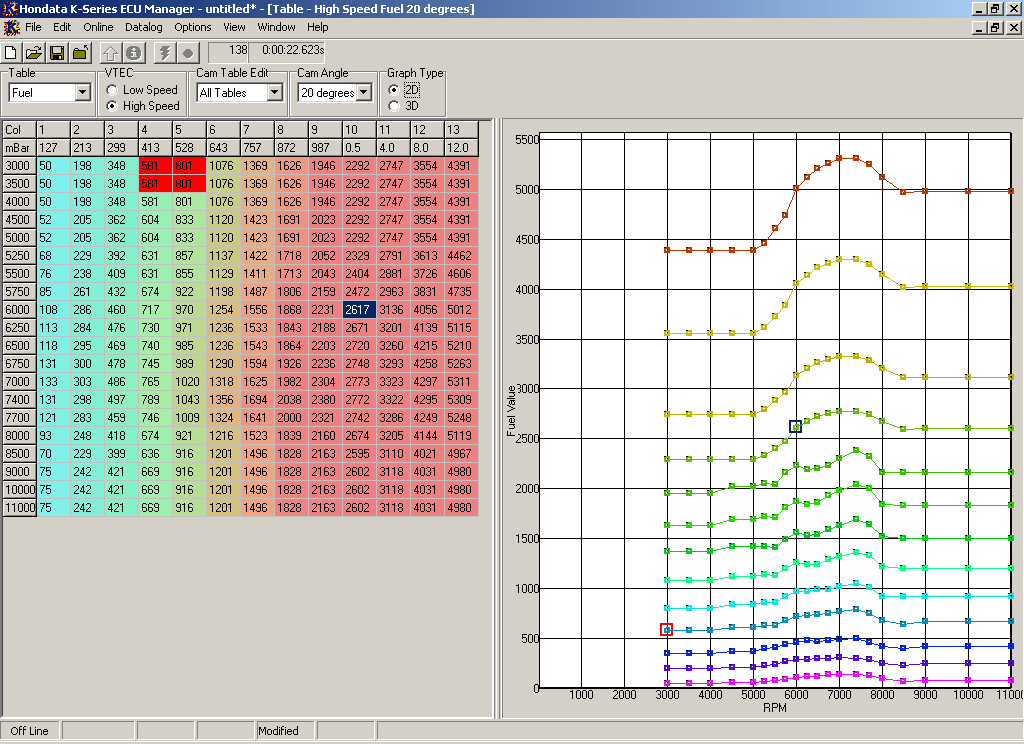The height and width of the screenshot is (744, 1024).
Task: Choose the 2D graph type
Action: coord(393,89)
